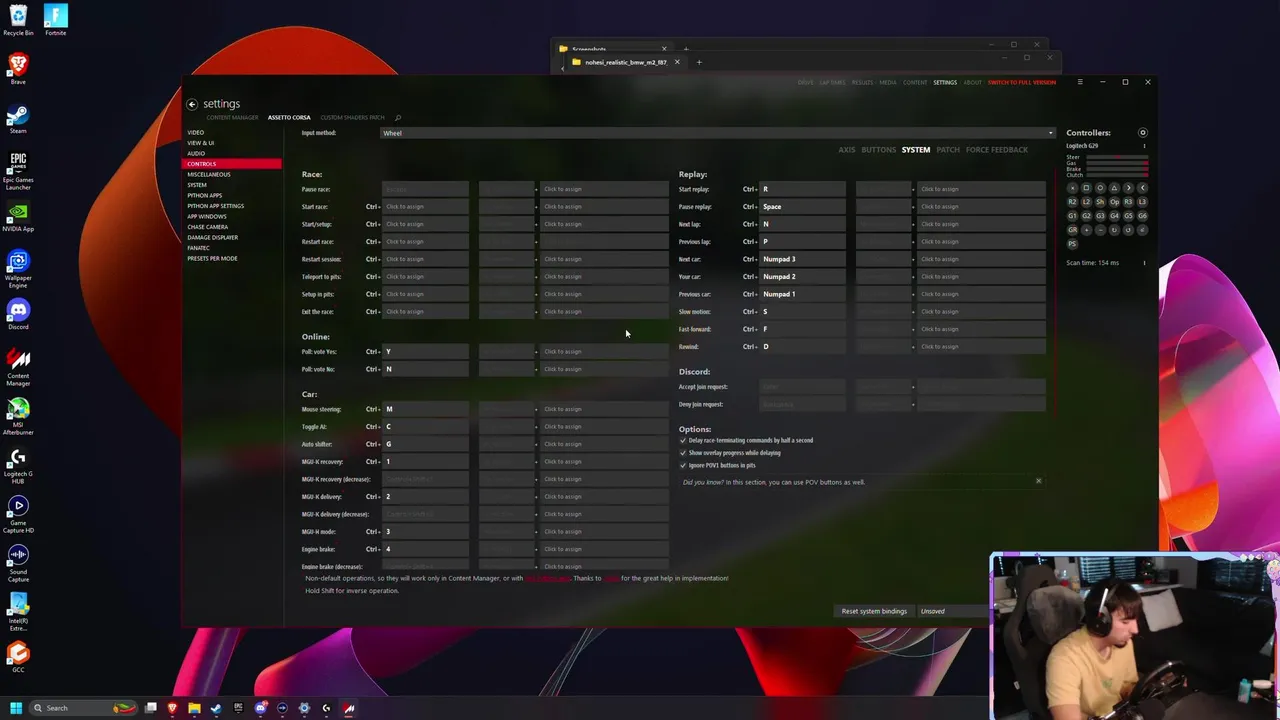Click the G29 cross button indicator

click(x=1072, y=188)
